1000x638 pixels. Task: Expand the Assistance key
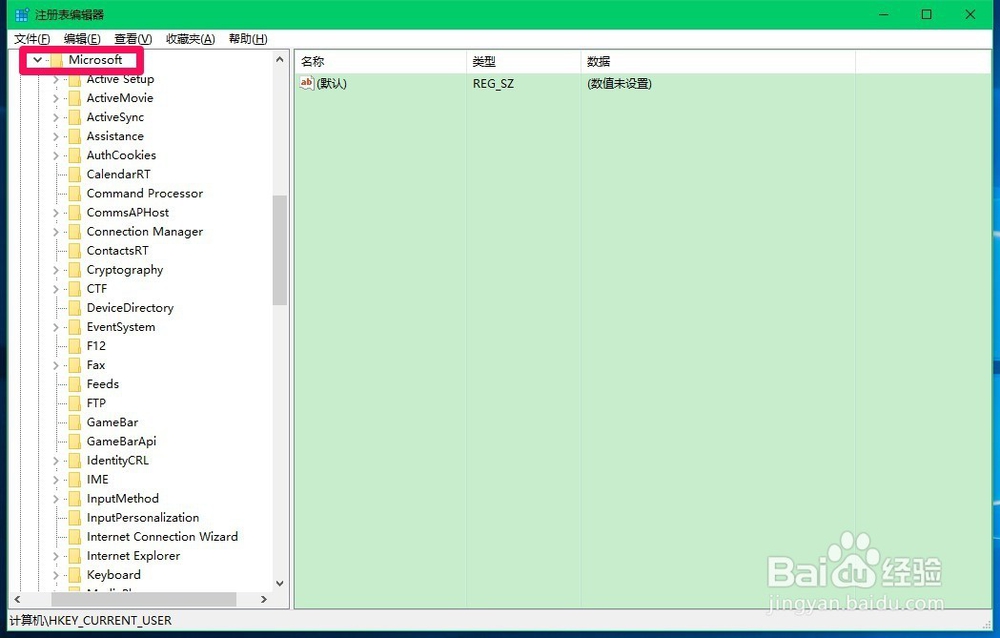coord(55,137)
